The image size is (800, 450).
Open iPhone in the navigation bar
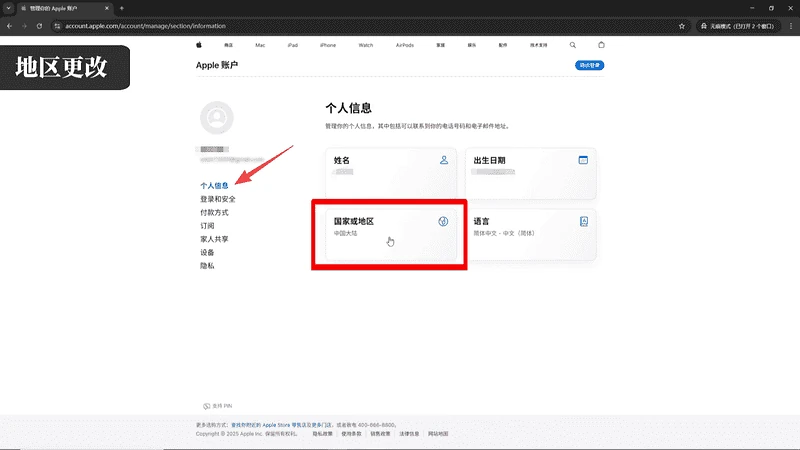coord(328,45)
